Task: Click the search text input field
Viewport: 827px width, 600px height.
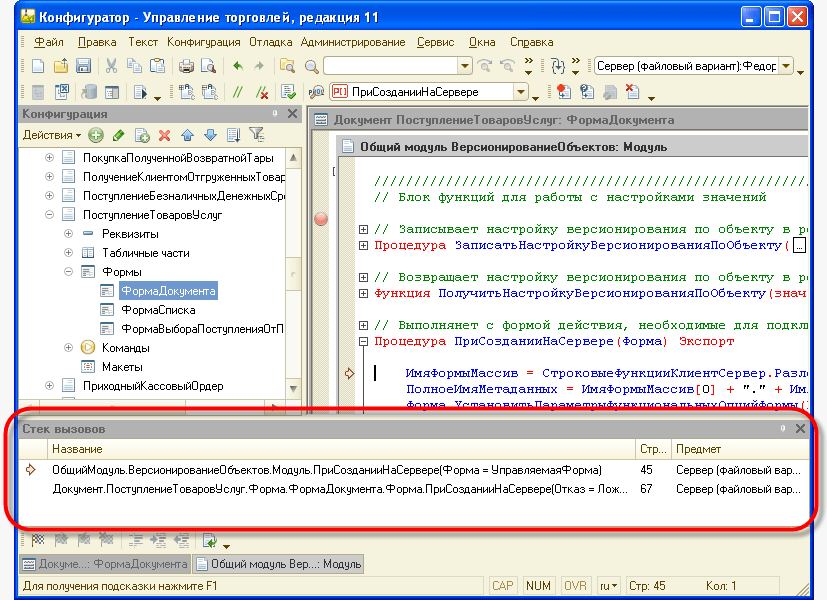Action: click(391, 66)
